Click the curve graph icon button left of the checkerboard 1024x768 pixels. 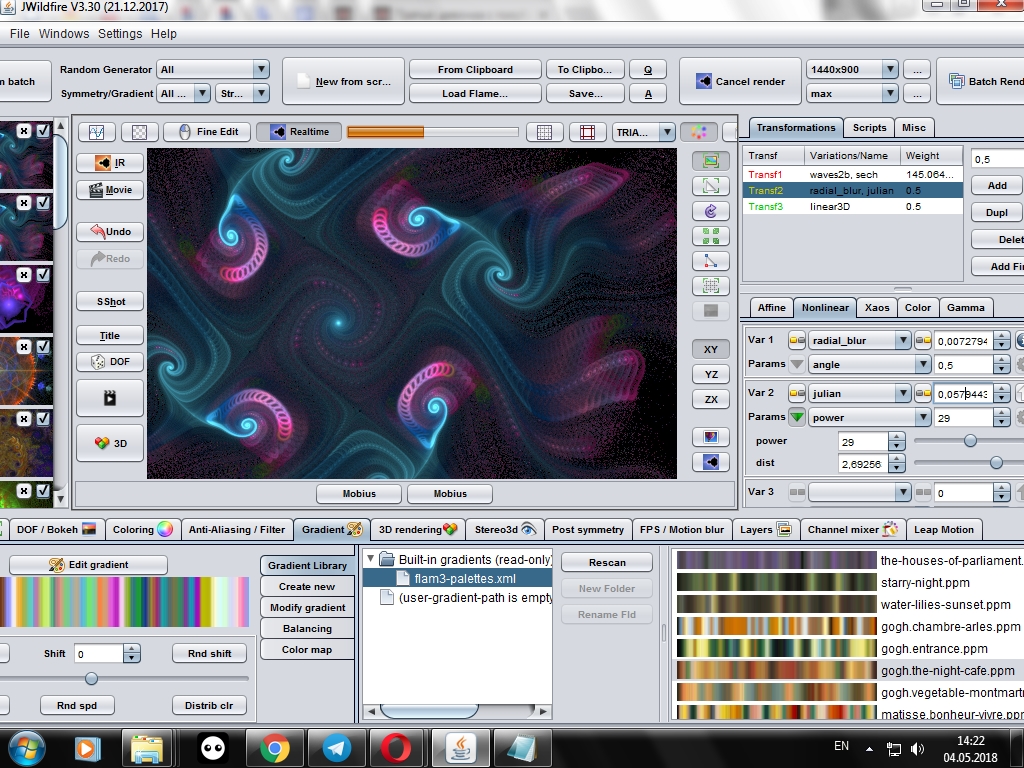97,132
